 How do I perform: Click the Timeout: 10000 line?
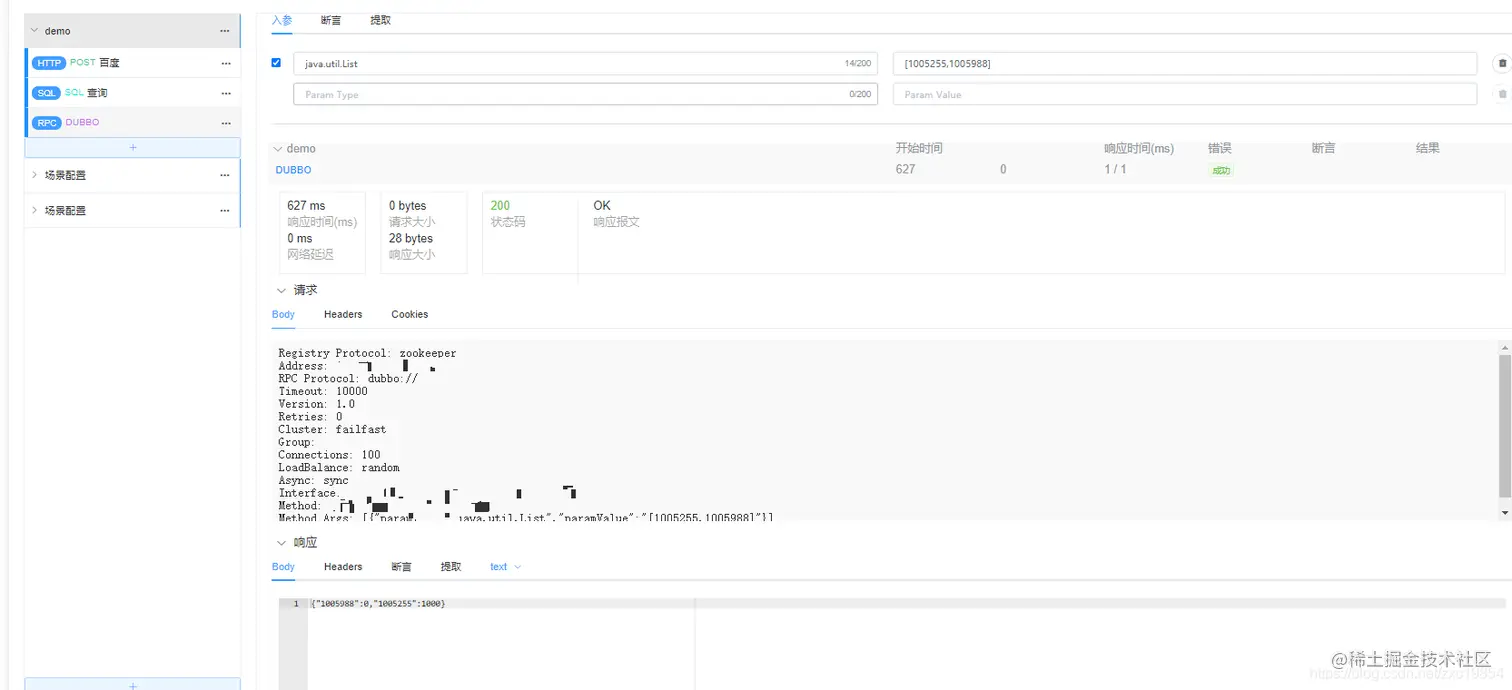pos(323,392)
